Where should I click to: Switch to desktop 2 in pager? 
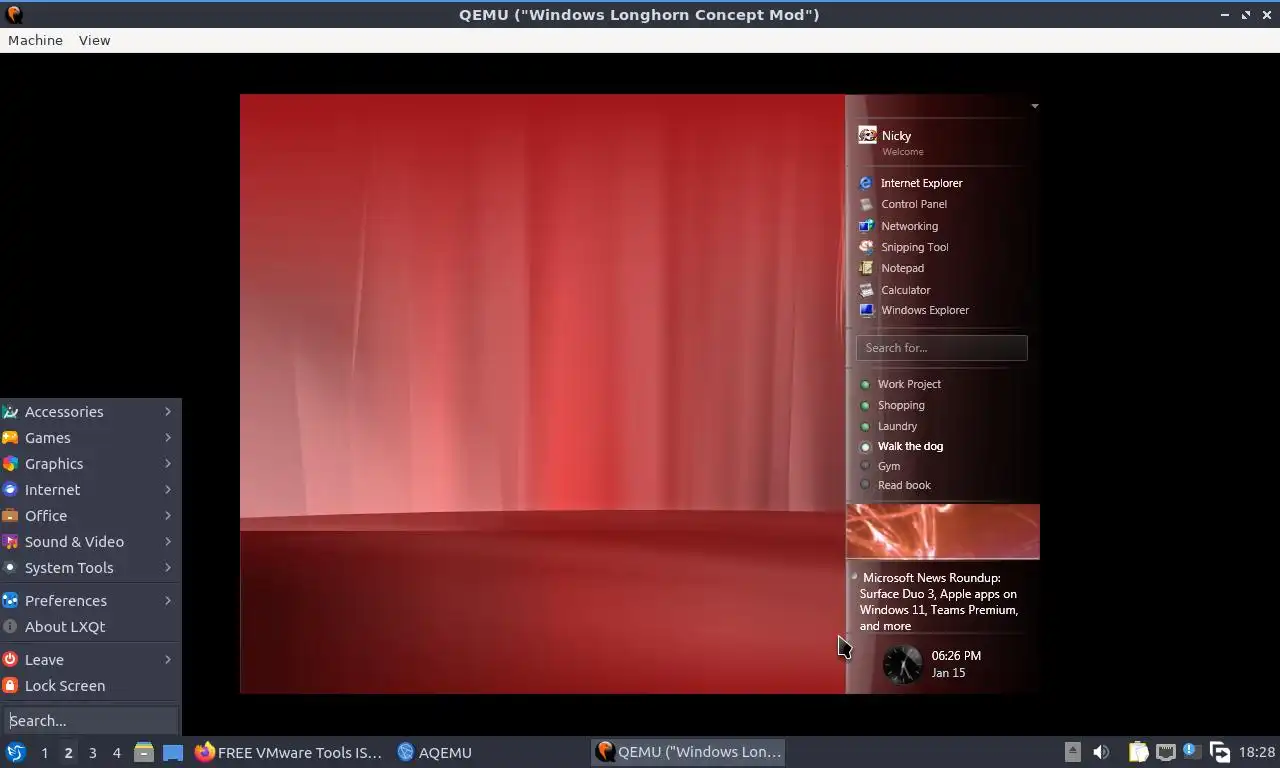(68, 753)
